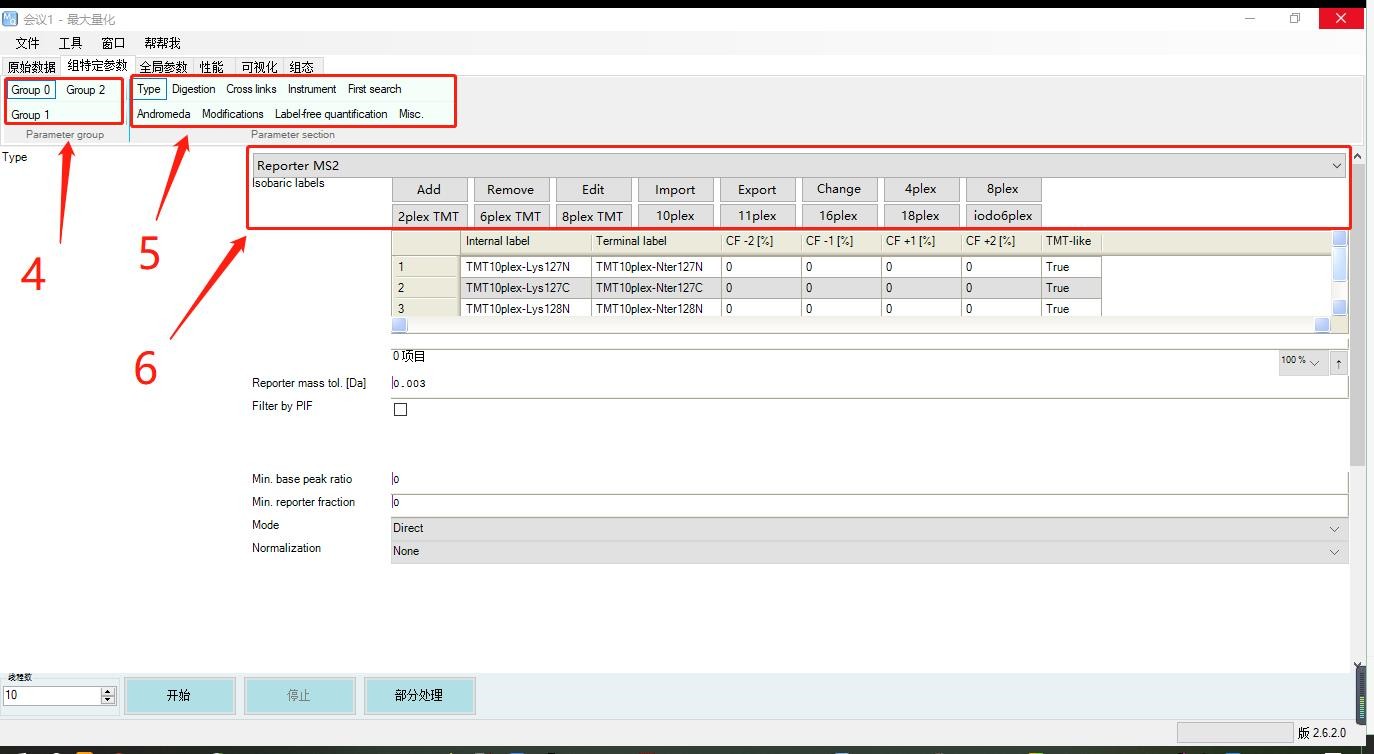Select parameter group Group 0
1374x754 pixels.
click(31, 90)
